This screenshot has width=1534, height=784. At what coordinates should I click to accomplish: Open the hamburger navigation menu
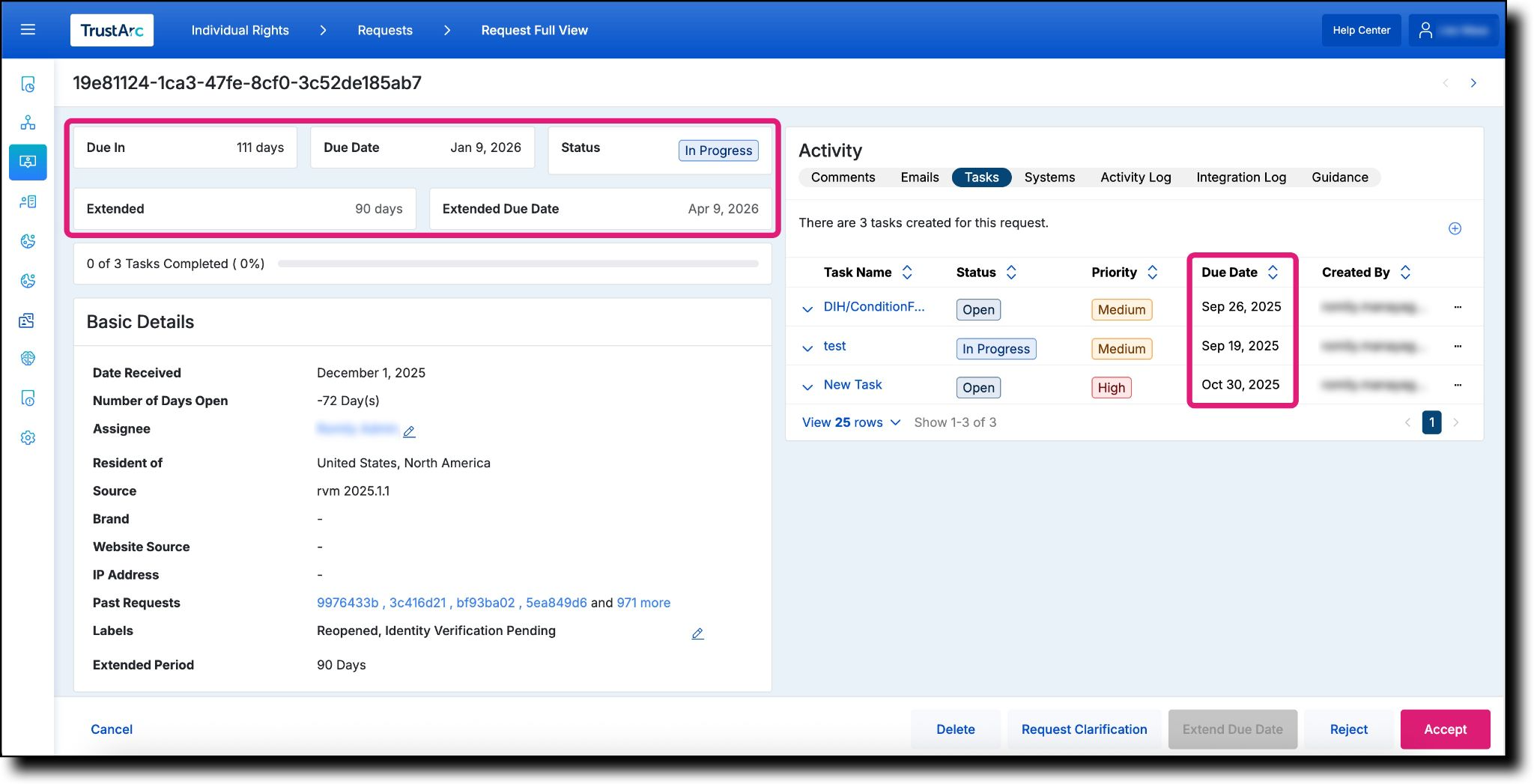point(28,29)
